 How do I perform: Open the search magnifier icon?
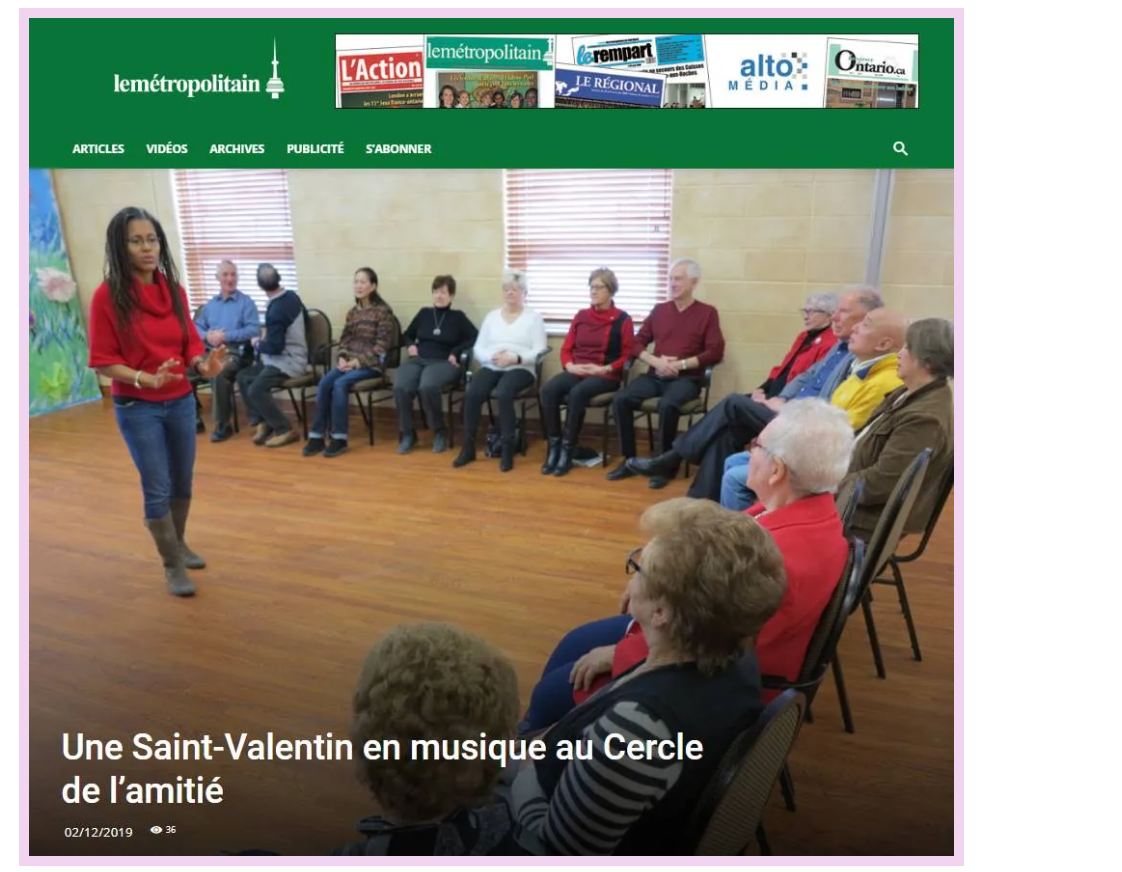(x=900, y=148)
